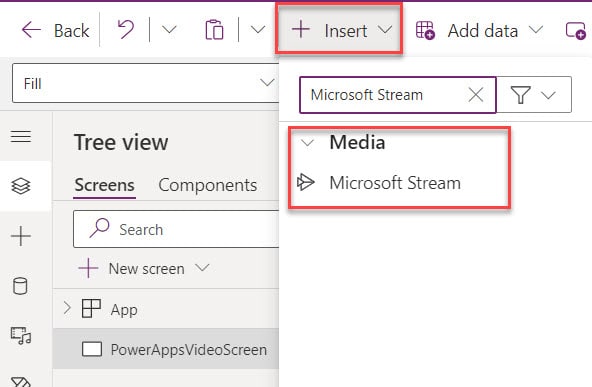This screenshot has height=387, width=592.
Task: Clear the Microsoft Stream search text
Action: point(476,95)
